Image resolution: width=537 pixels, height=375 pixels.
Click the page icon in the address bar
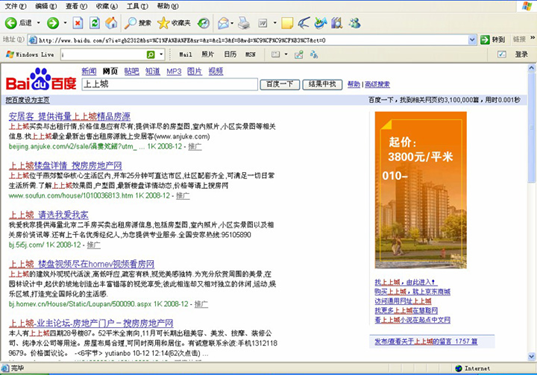coord(33,40)
